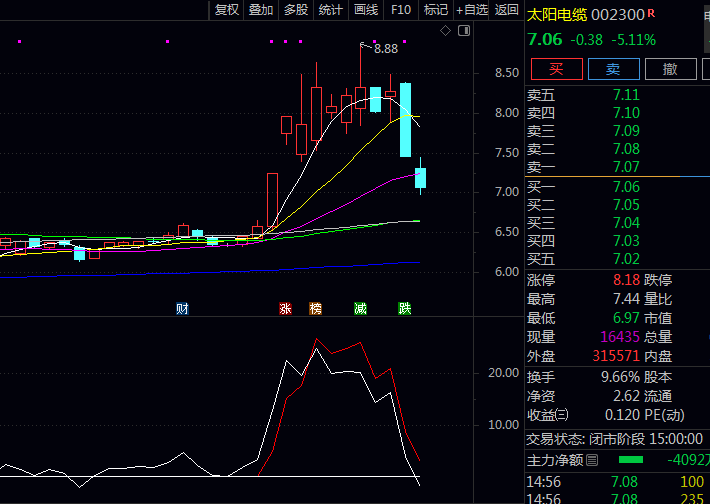
Task: Open the 画线 drawing tools
Action: 366,10
